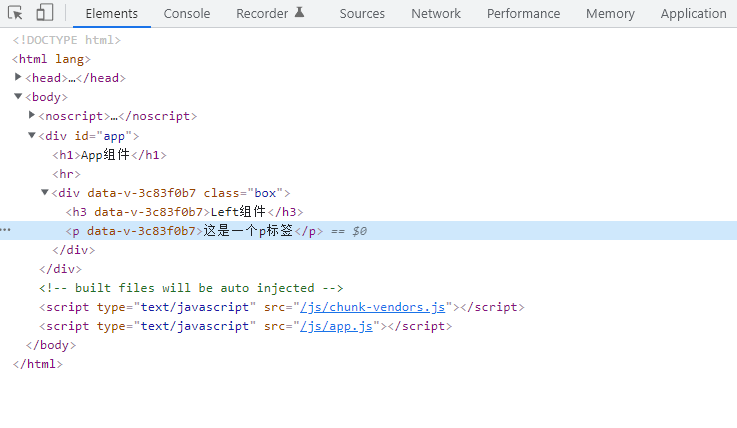Switch to the Elements tab
The image size is (737, 428).
[111, 14]
